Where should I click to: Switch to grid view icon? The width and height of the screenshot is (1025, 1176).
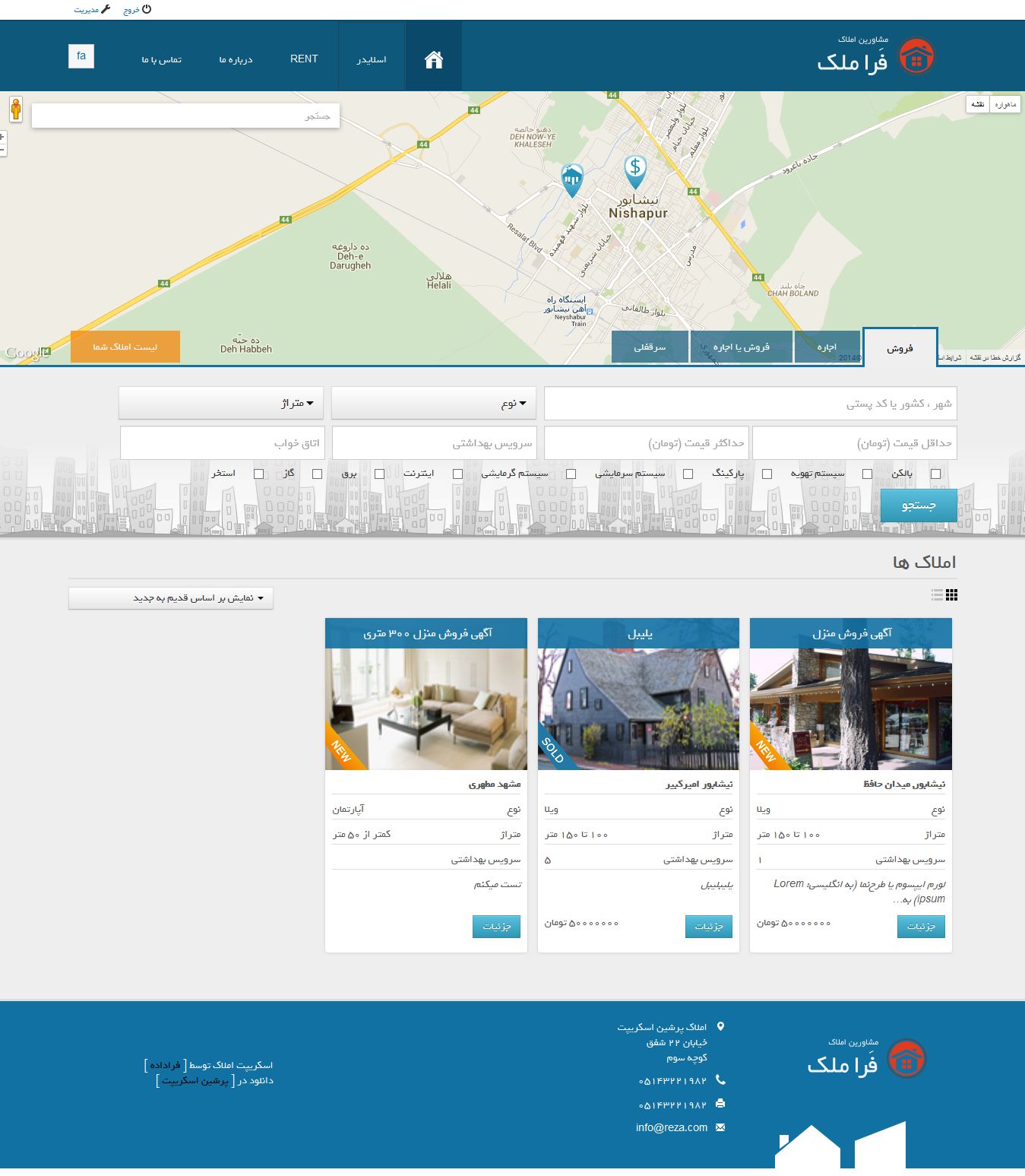(x=951, y=595)
